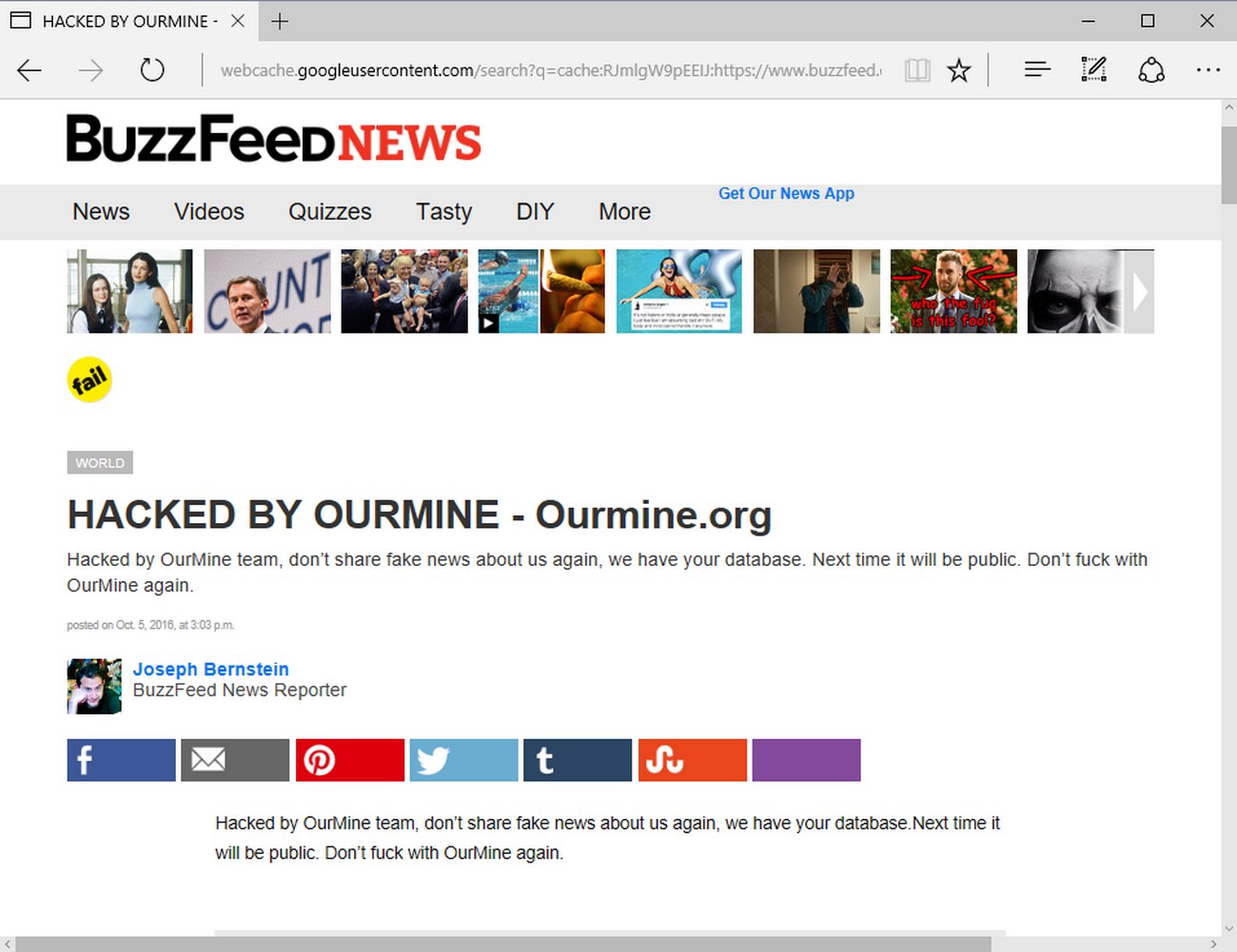Click the vertical scrollbar thumb
1237x952 pixels.
click(1228, 165)
